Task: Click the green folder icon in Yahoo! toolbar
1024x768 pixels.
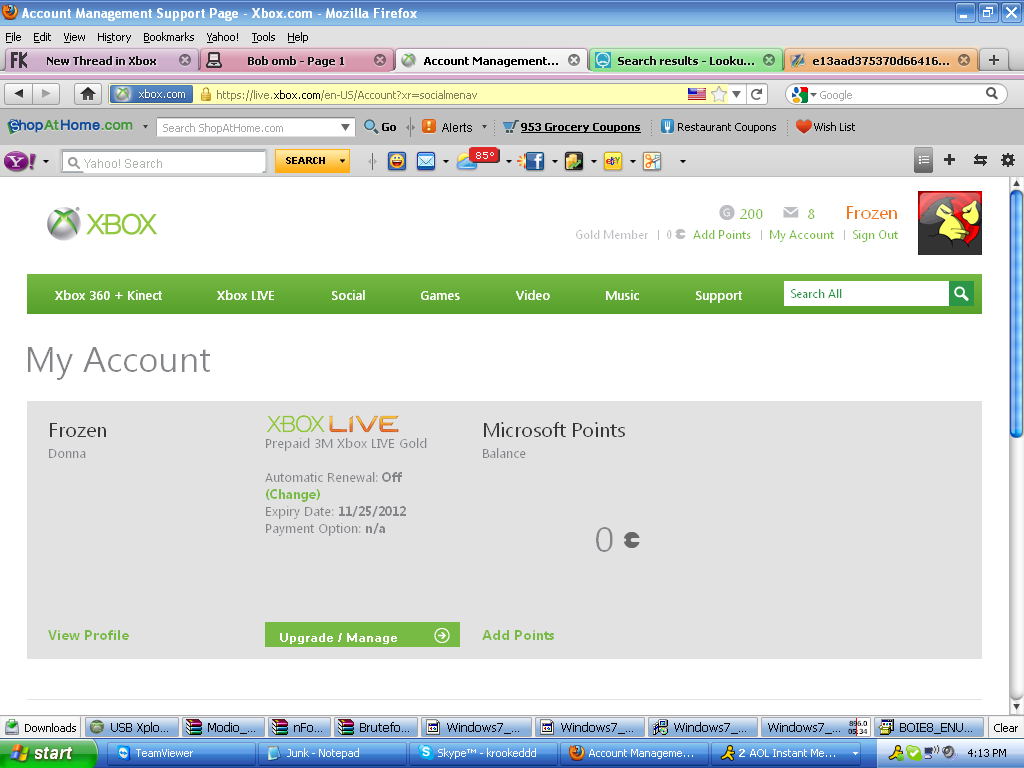Action: [573, 161]
